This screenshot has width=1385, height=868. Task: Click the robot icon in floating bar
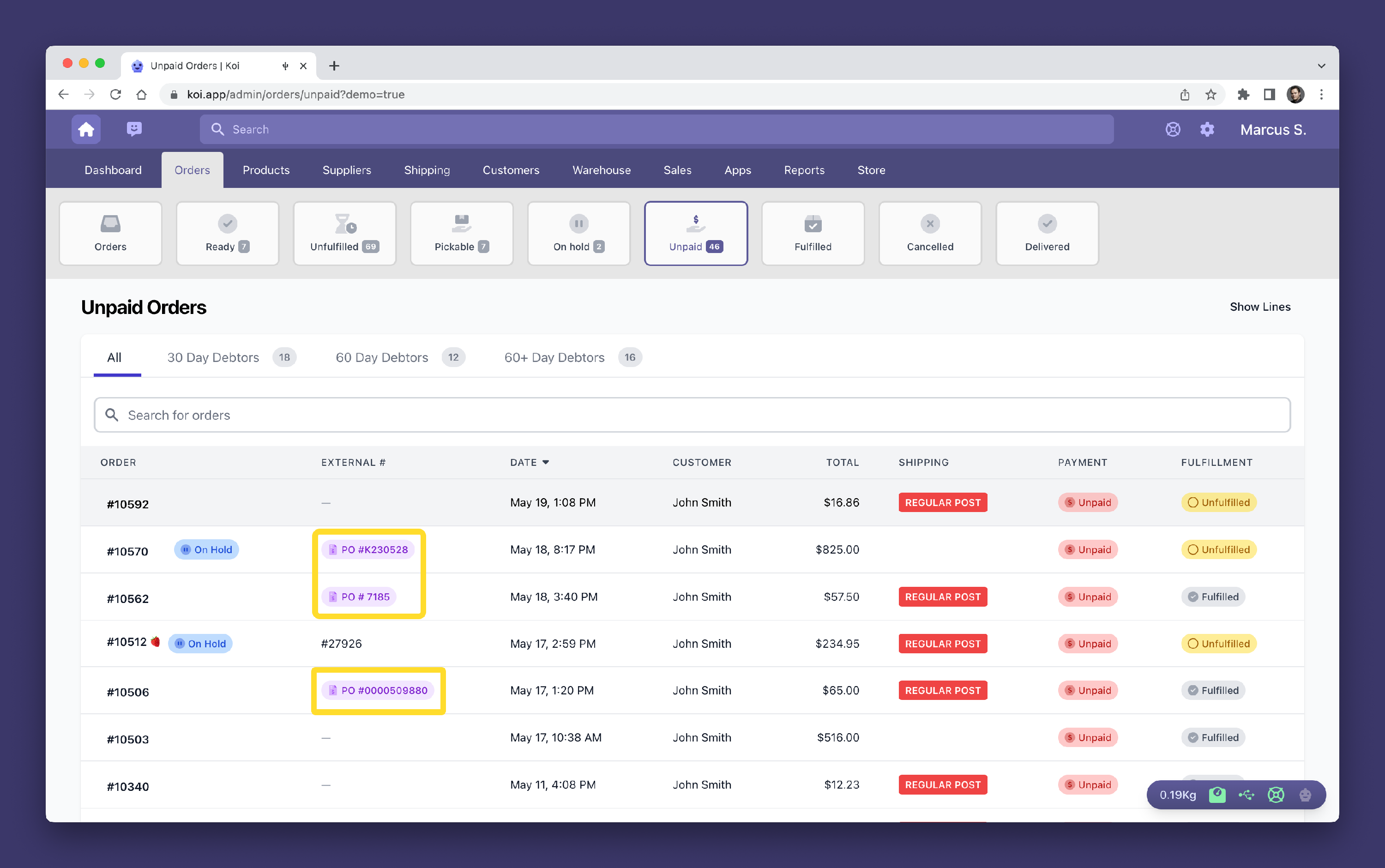point(1305,795)
